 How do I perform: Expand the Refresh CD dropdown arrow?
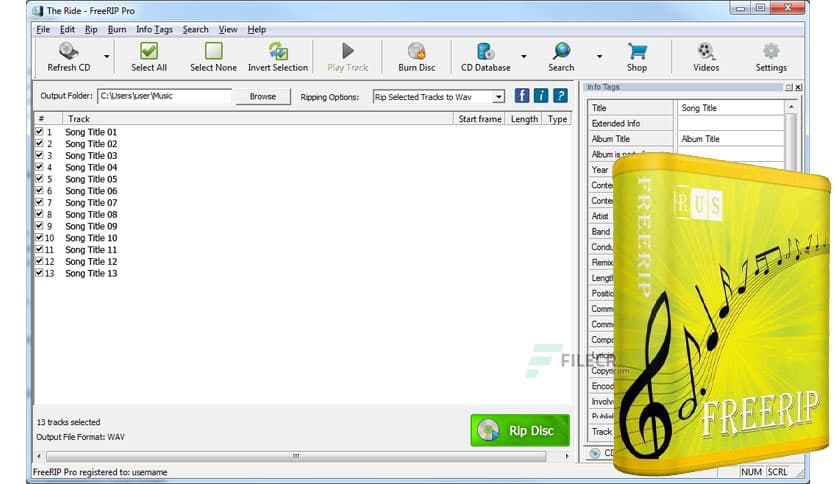(x=107, y=56)
